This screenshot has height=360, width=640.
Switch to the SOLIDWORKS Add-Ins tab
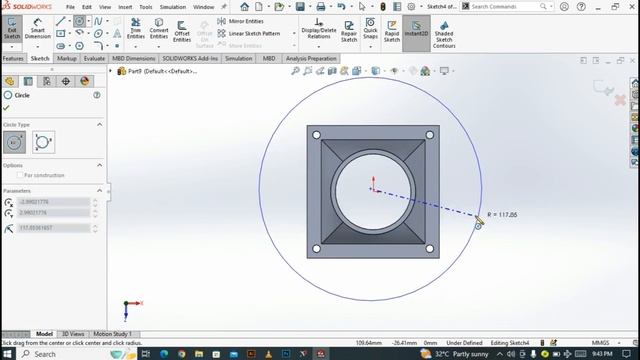190,58
